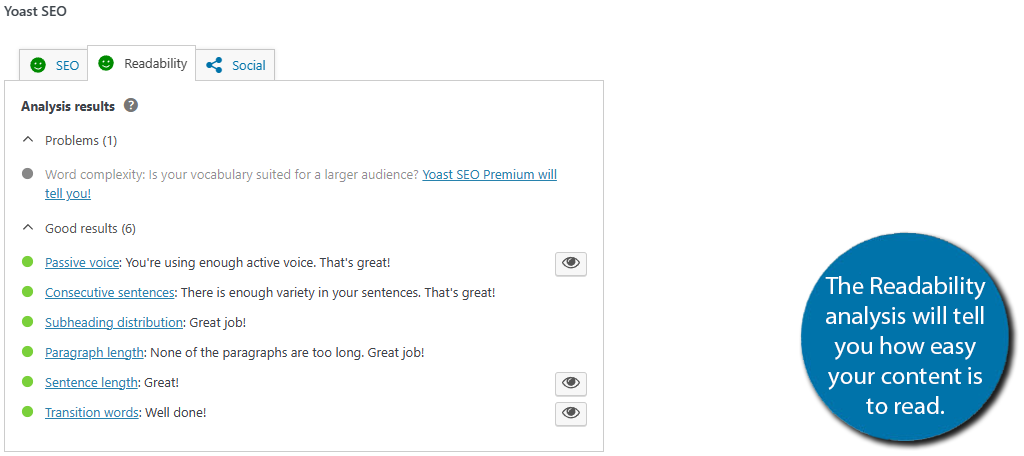Toggle Sentence length highlighting eye button

tap(571, 383)
